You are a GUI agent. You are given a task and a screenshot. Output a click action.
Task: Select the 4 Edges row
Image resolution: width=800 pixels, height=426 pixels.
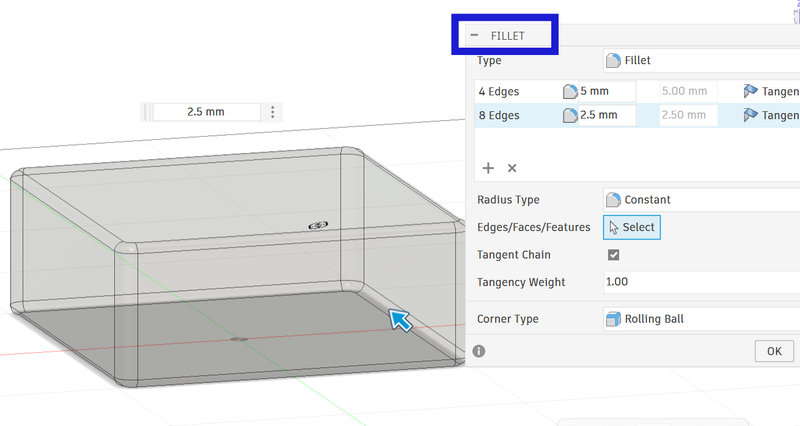(x=637, y=91)
